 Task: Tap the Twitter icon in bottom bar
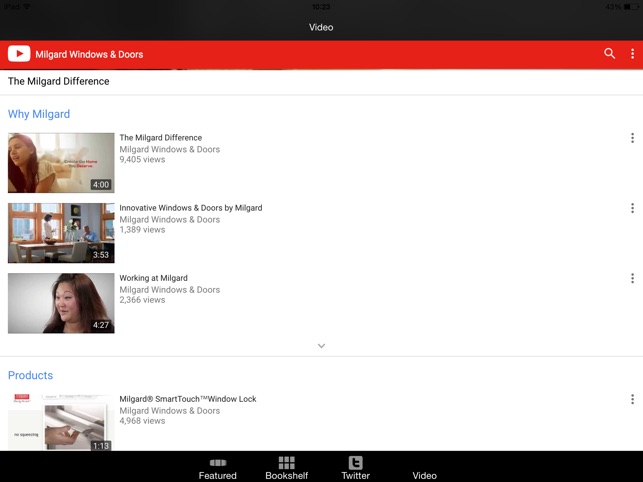click(x=356, y=462)
